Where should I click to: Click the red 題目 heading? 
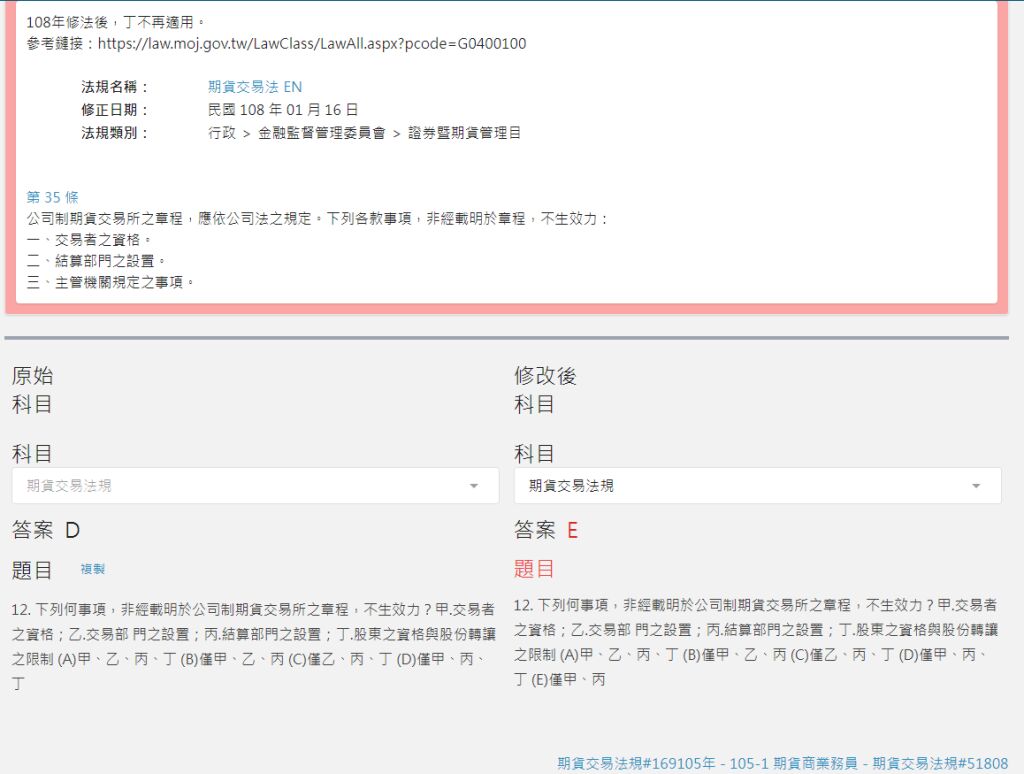point(534,569)
